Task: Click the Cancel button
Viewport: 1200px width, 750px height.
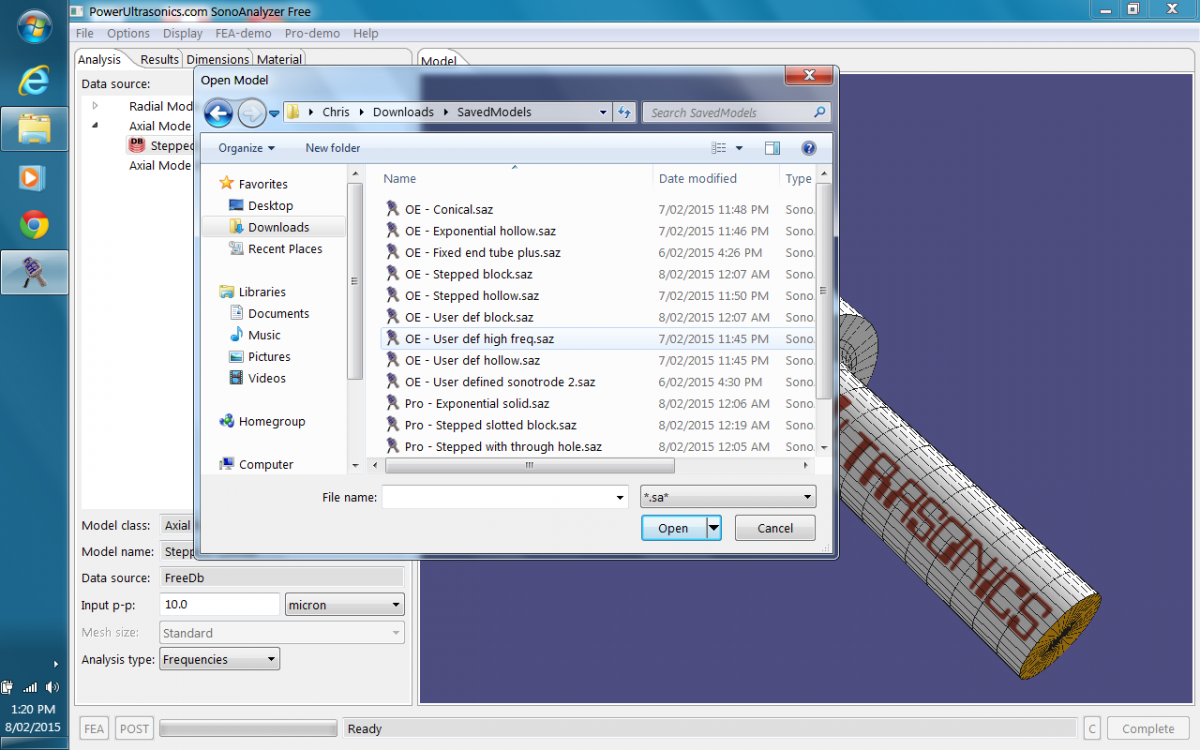Action: (775, 528)
